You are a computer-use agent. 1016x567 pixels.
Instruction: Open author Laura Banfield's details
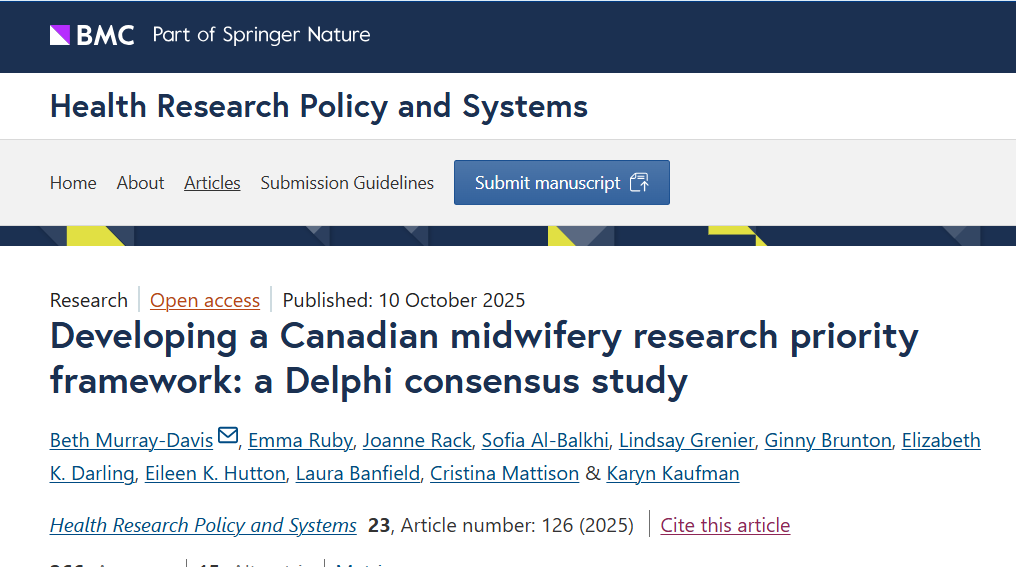[357, 474]
